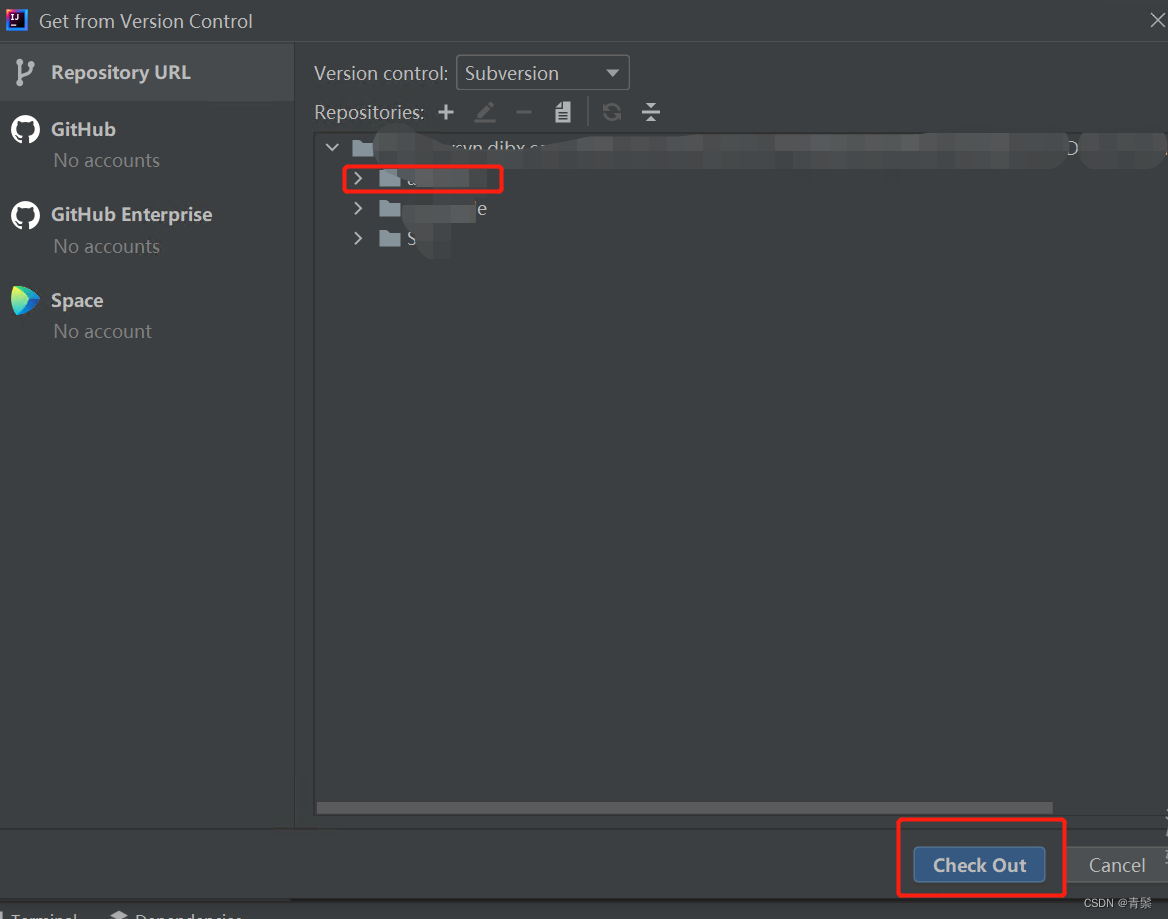Add a new repository with plus icon
The image size is (1168, 919).
[x=445, y=112]
